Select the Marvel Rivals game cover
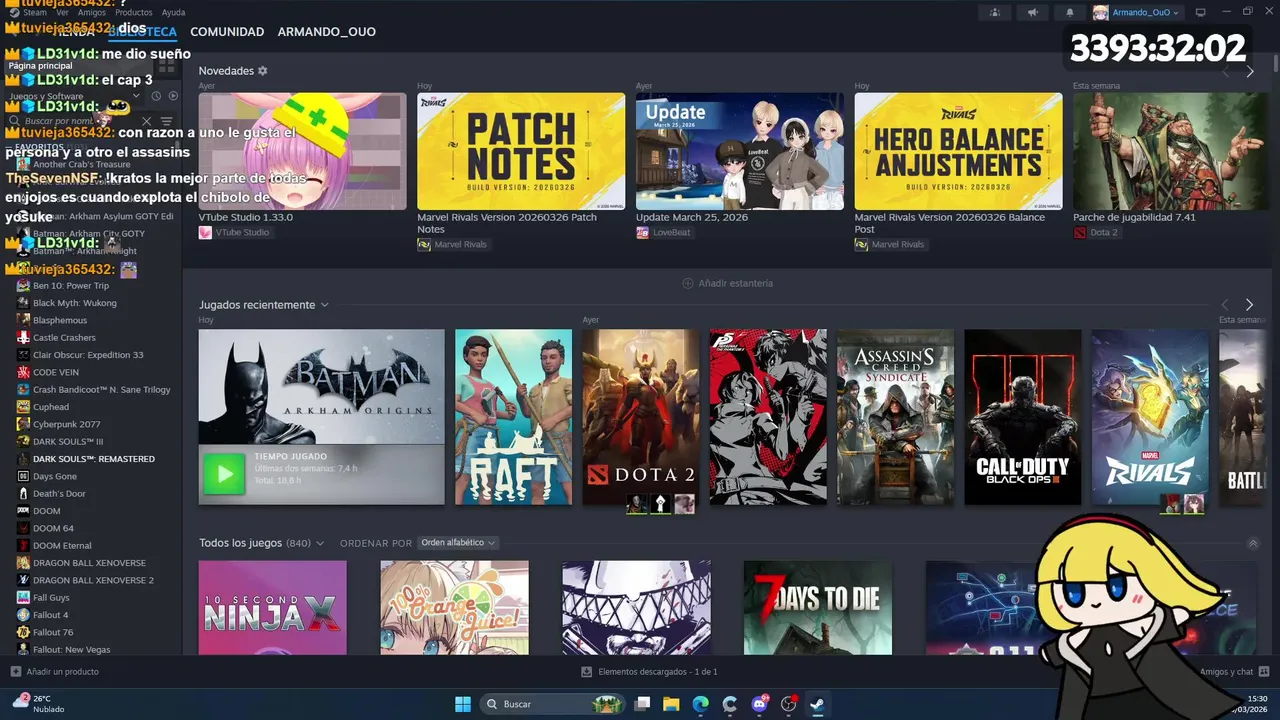Image resolution: width=1280 pixels, height=720 pixels. (x=1150, y=417)
